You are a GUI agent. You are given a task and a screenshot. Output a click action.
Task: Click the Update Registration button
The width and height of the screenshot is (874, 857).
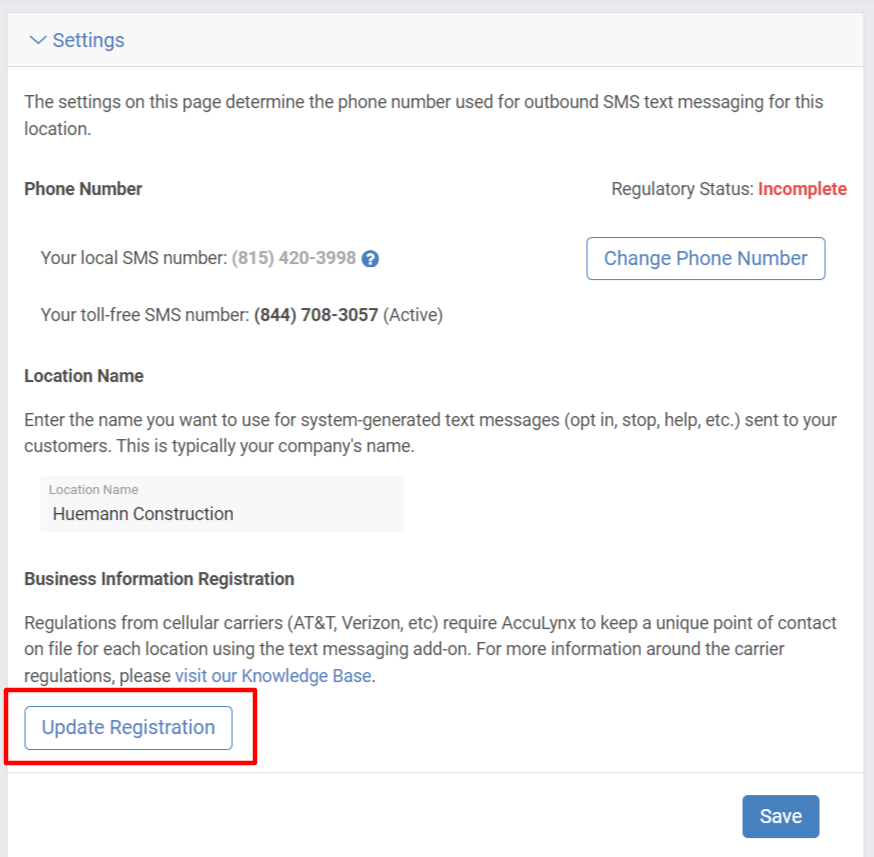pyautogui.click(x=128, y=728)
